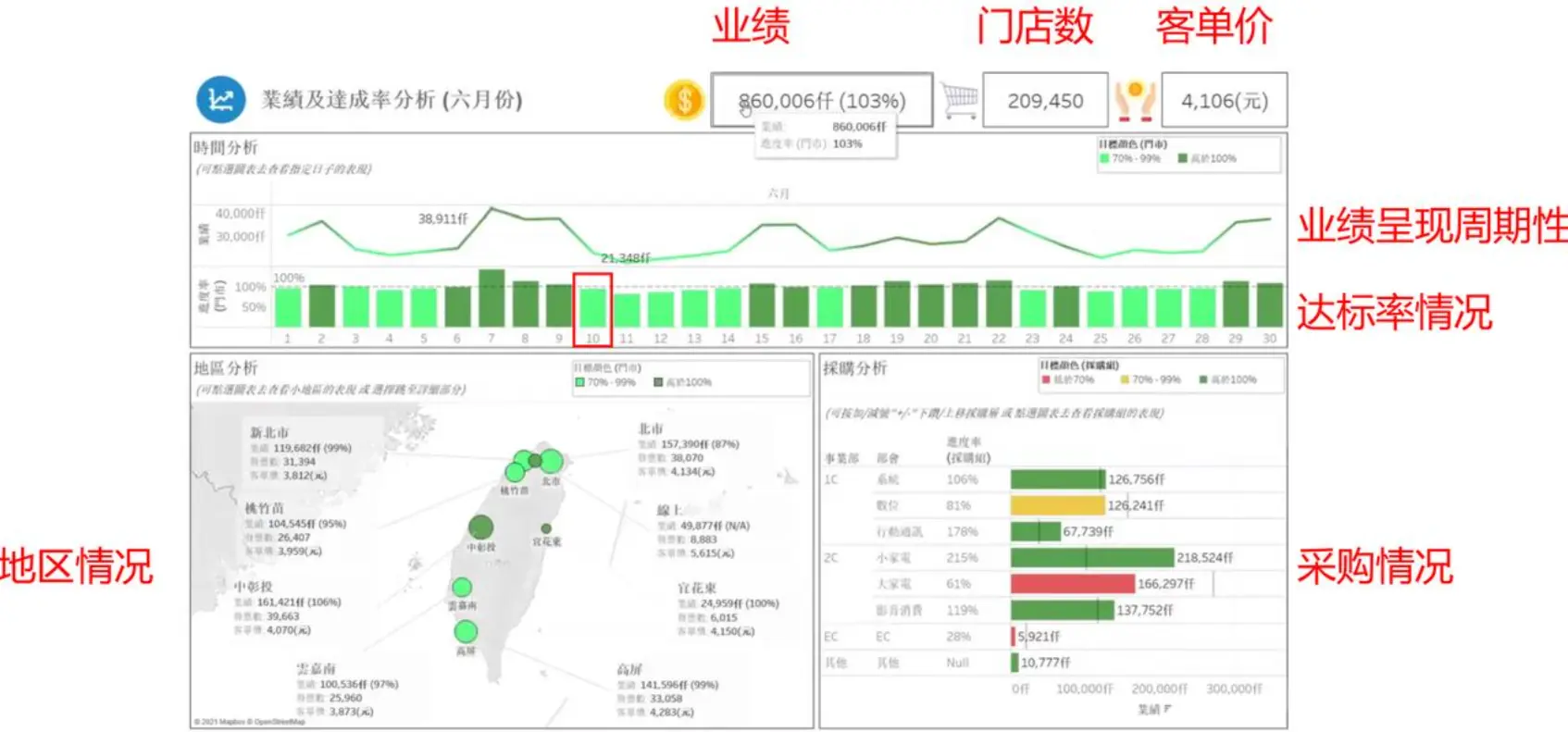
Task: Select the 67,739仟 purchase bar
Action: [1036, 531]
